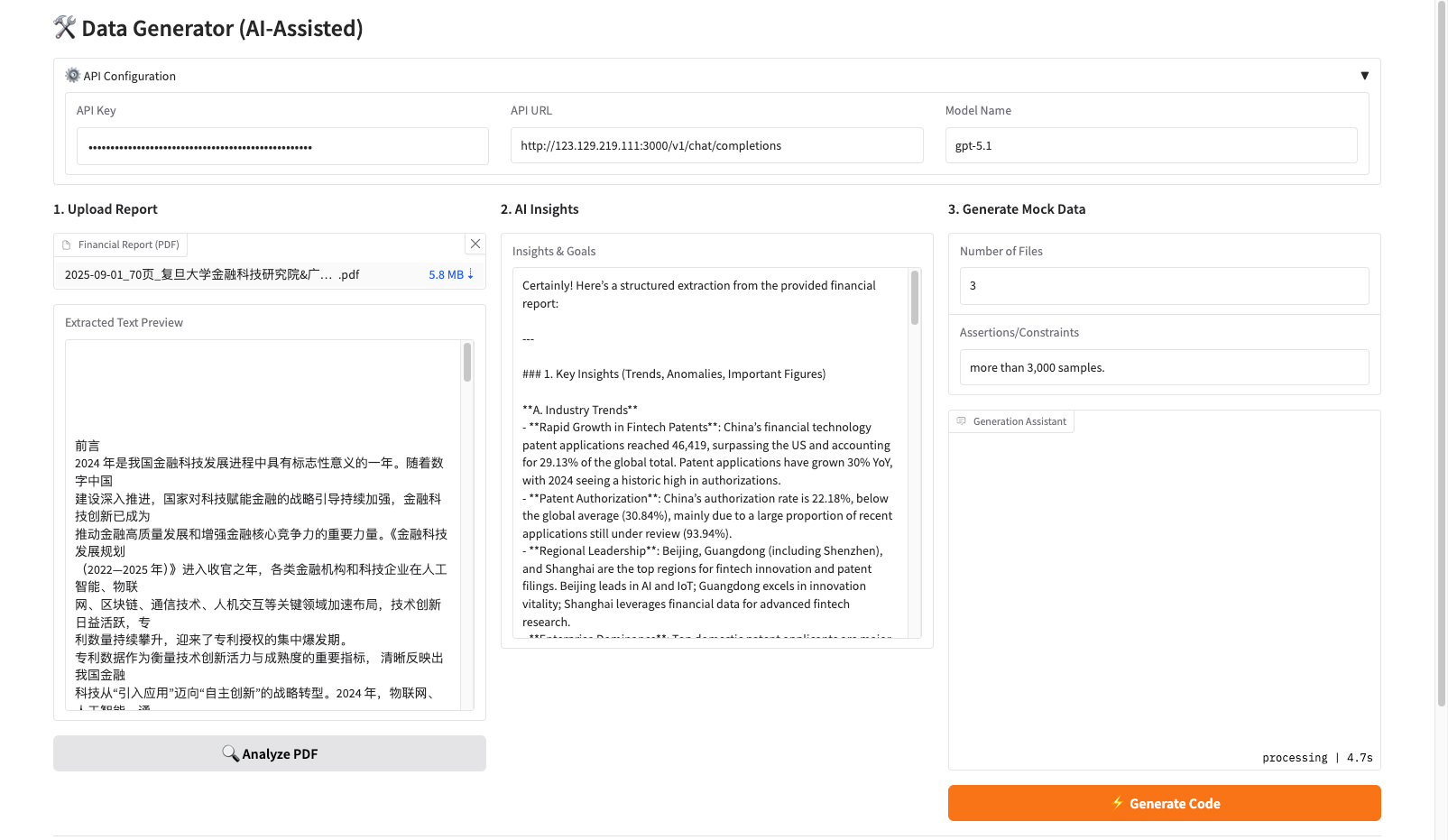
Task: Edit the Assertions/Constraints field
Action: [x=1164, y=367]
